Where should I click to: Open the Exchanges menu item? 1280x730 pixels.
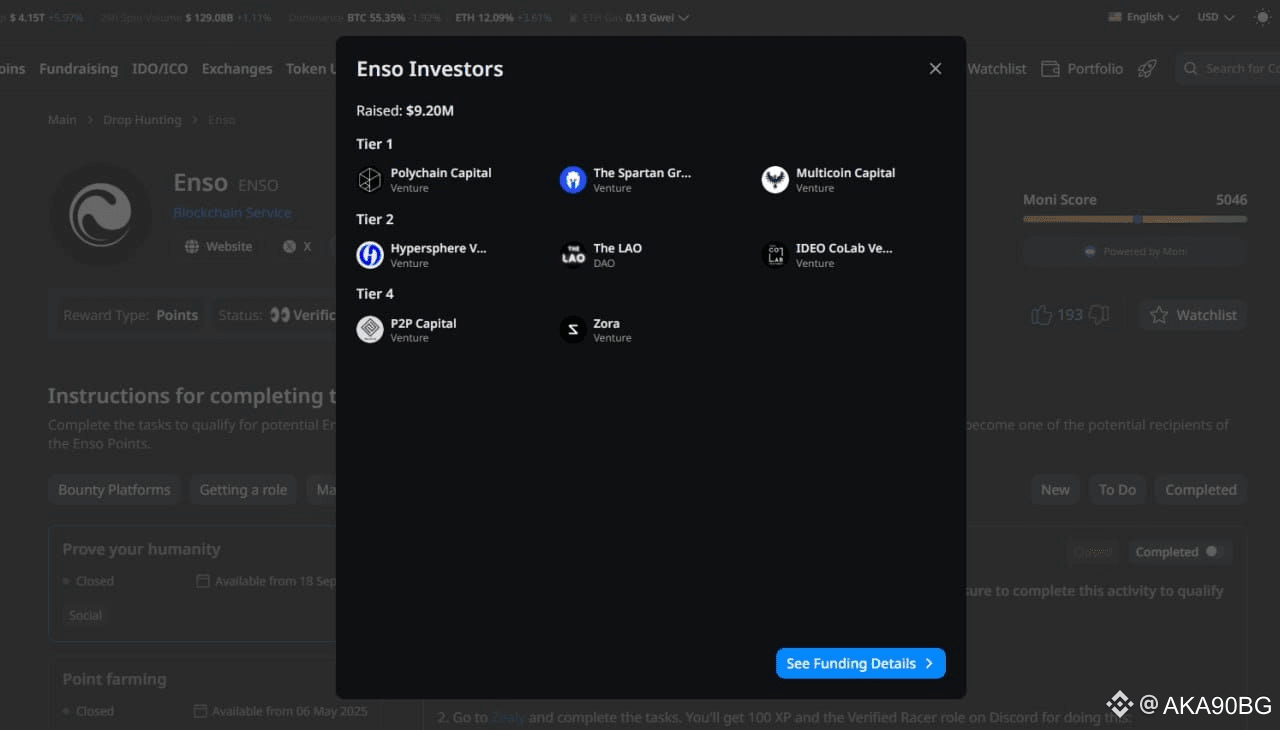click(237, 68)
